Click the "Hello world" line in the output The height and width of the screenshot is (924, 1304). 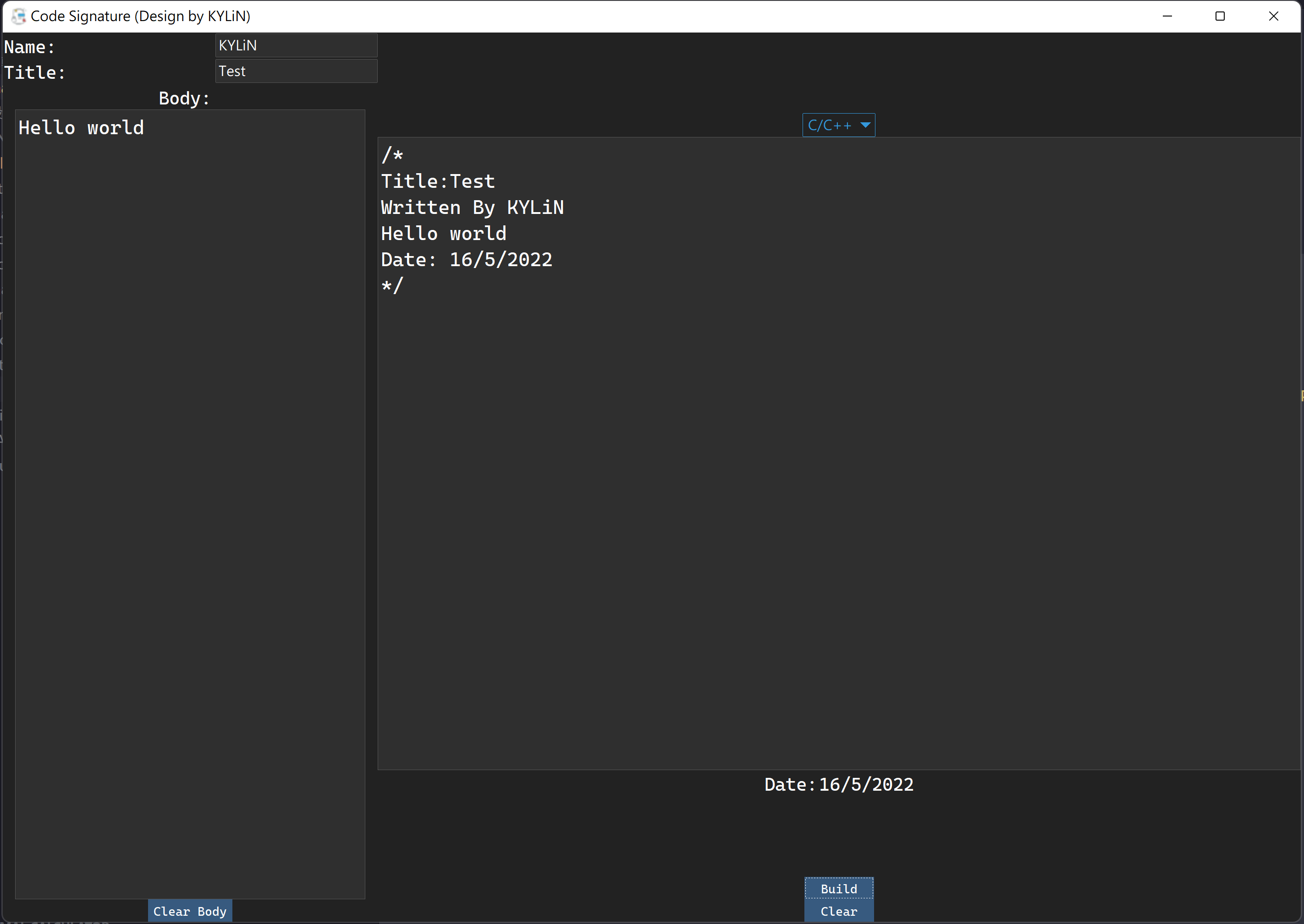click(x=443, y=234)
